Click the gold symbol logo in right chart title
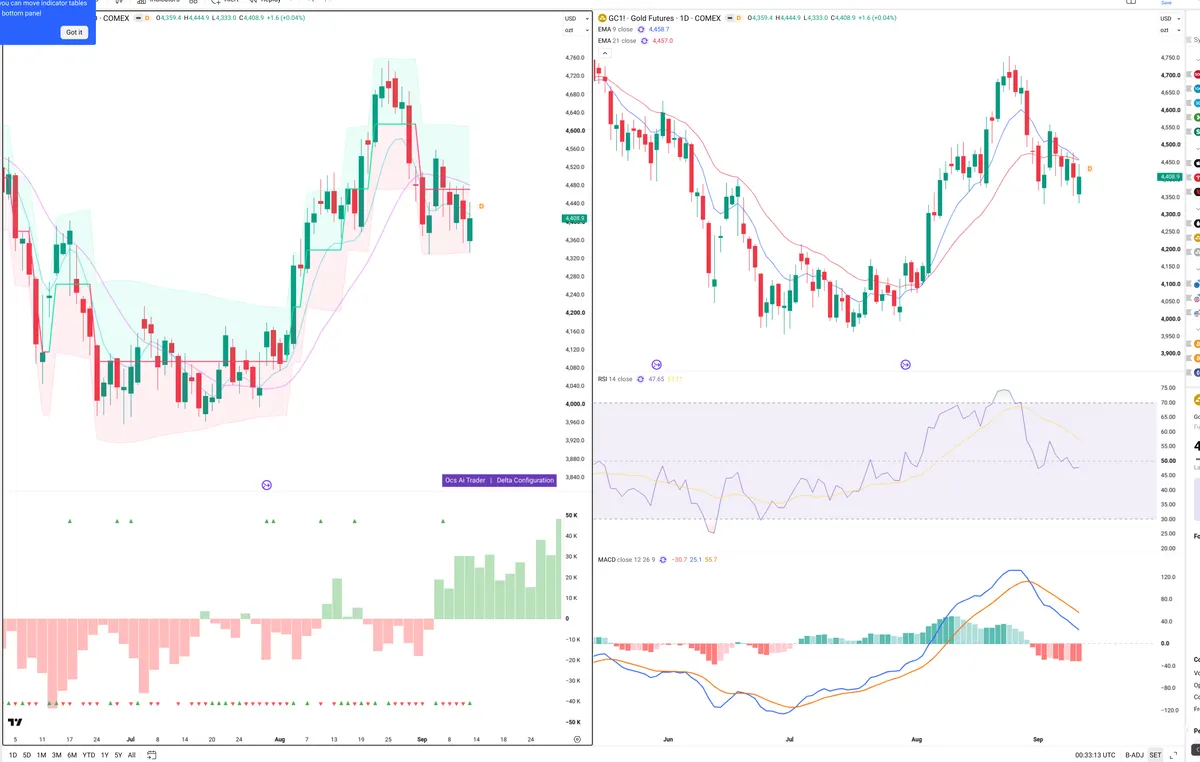 point(601,18)
